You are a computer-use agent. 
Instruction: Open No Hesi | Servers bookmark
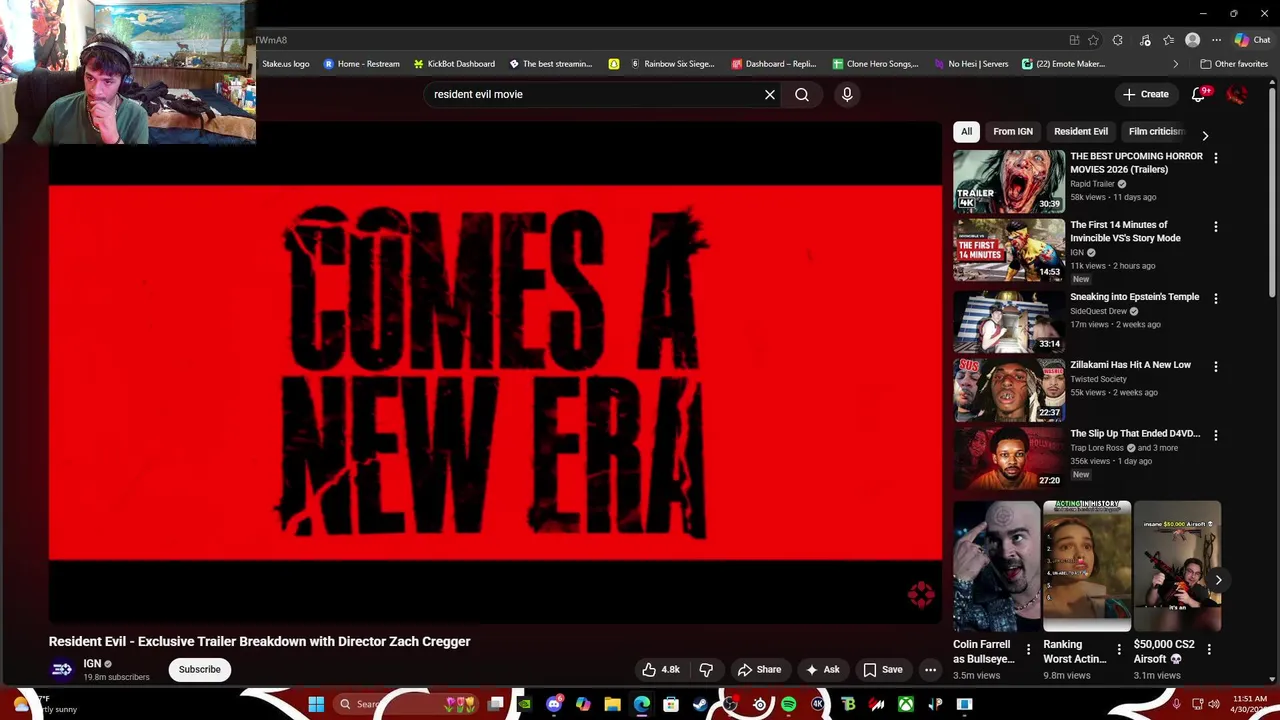pyautogui.click(x=971, y=64)
